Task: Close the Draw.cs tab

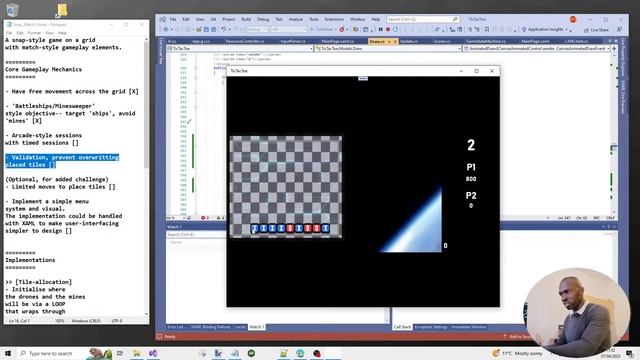Action: (x=395, y=42)
